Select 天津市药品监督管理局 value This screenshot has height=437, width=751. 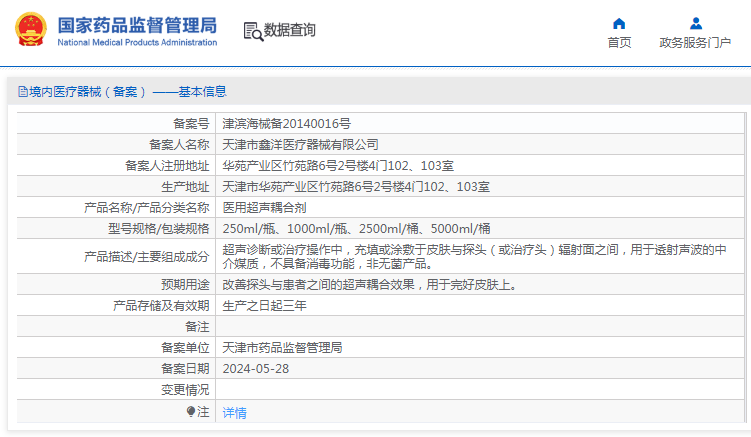point(282,348)
